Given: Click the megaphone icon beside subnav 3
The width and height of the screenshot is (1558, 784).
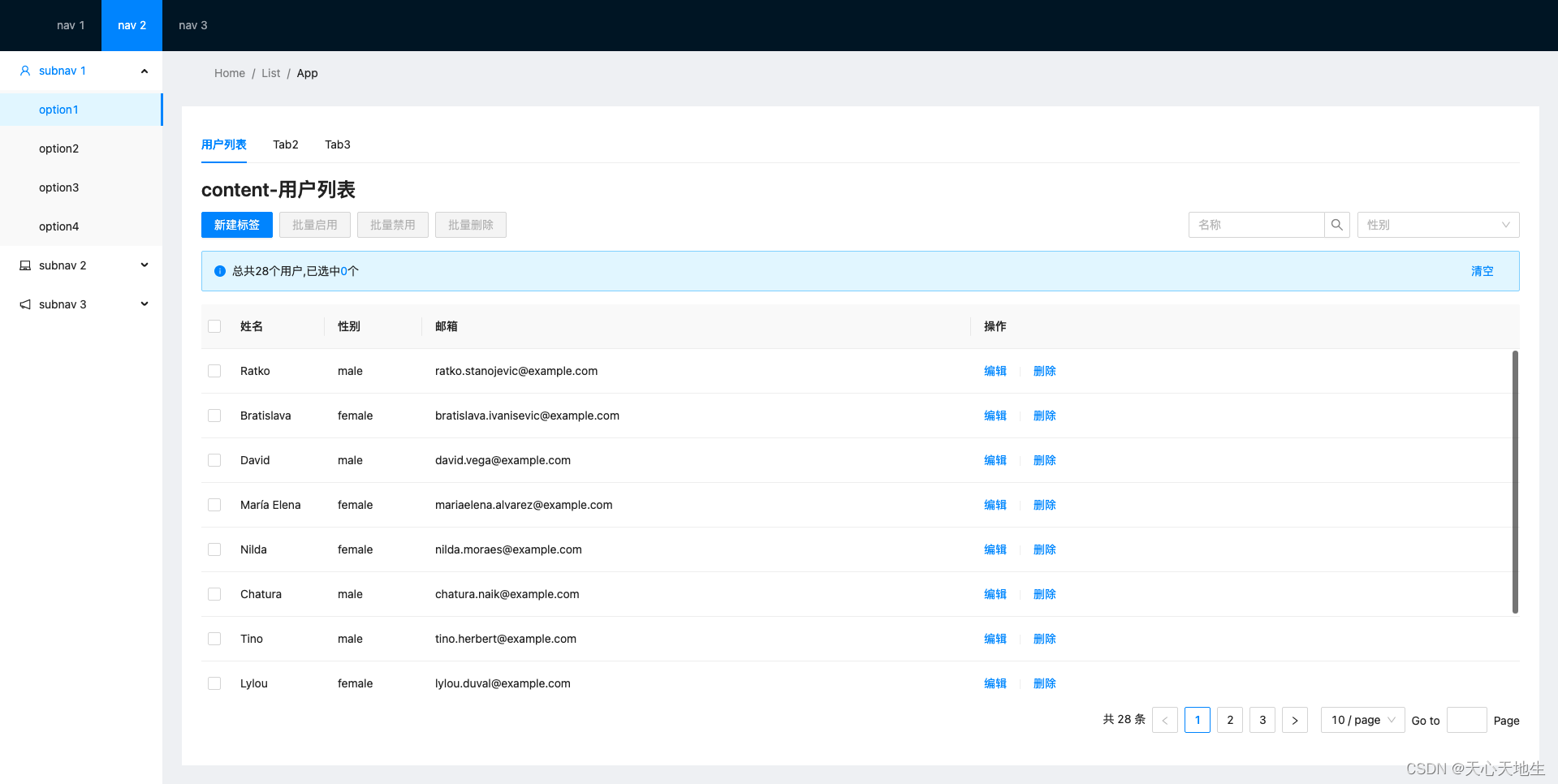Looking at the screenshot, I should pos(25,304).
